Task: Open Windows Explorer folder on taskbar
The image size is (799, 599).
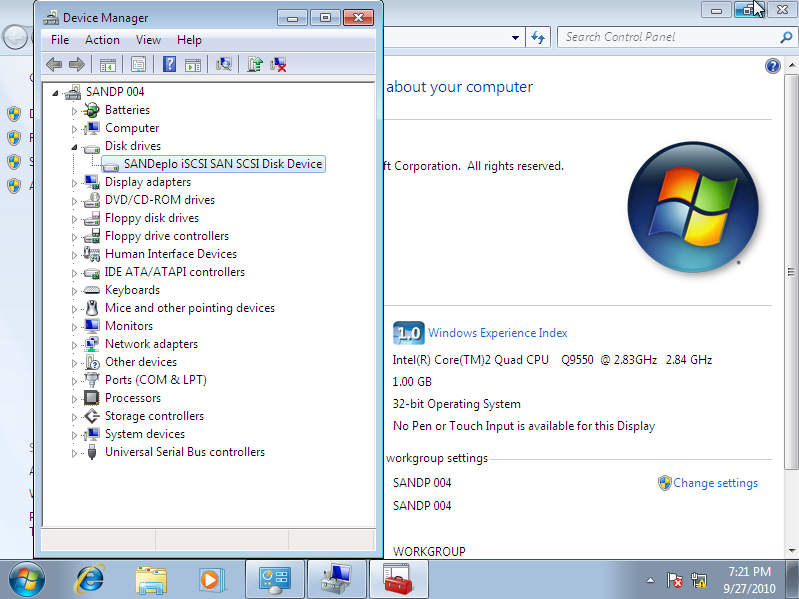Action: [151, 580]
